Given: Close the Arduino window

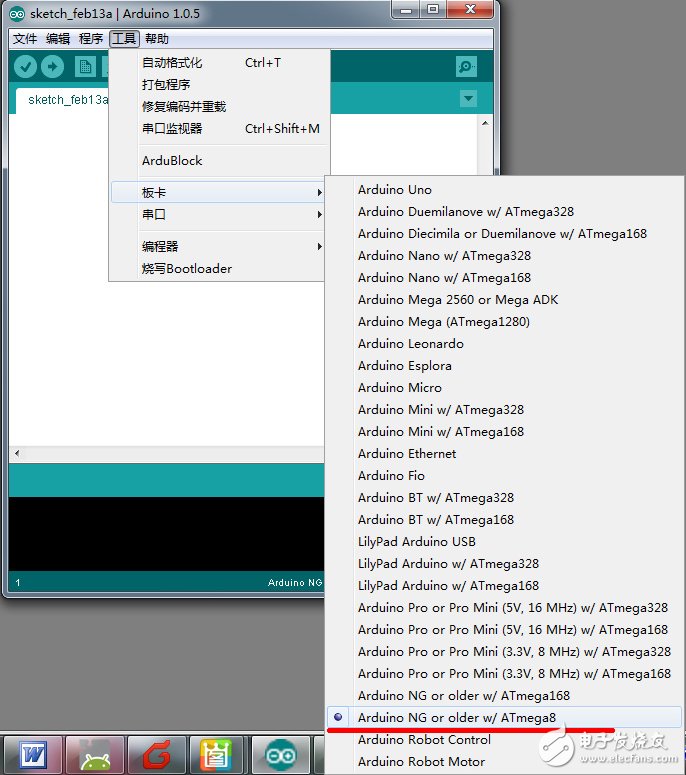Looking at the screenshot, I should (x=470, y=10).
